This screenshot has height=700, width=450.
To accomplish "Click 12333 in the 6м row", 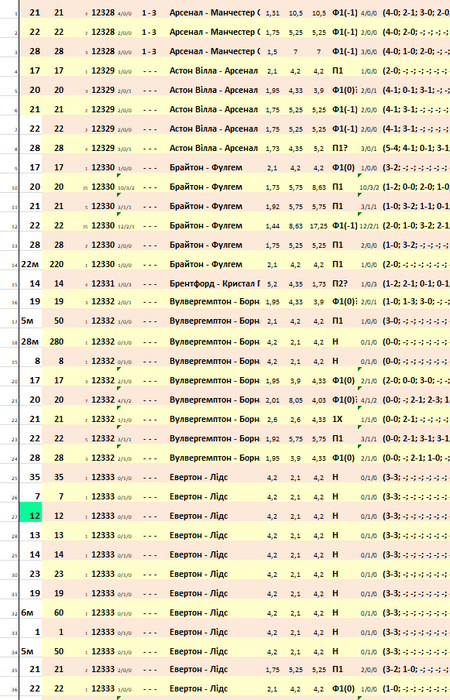I will (x=103, y=613).
